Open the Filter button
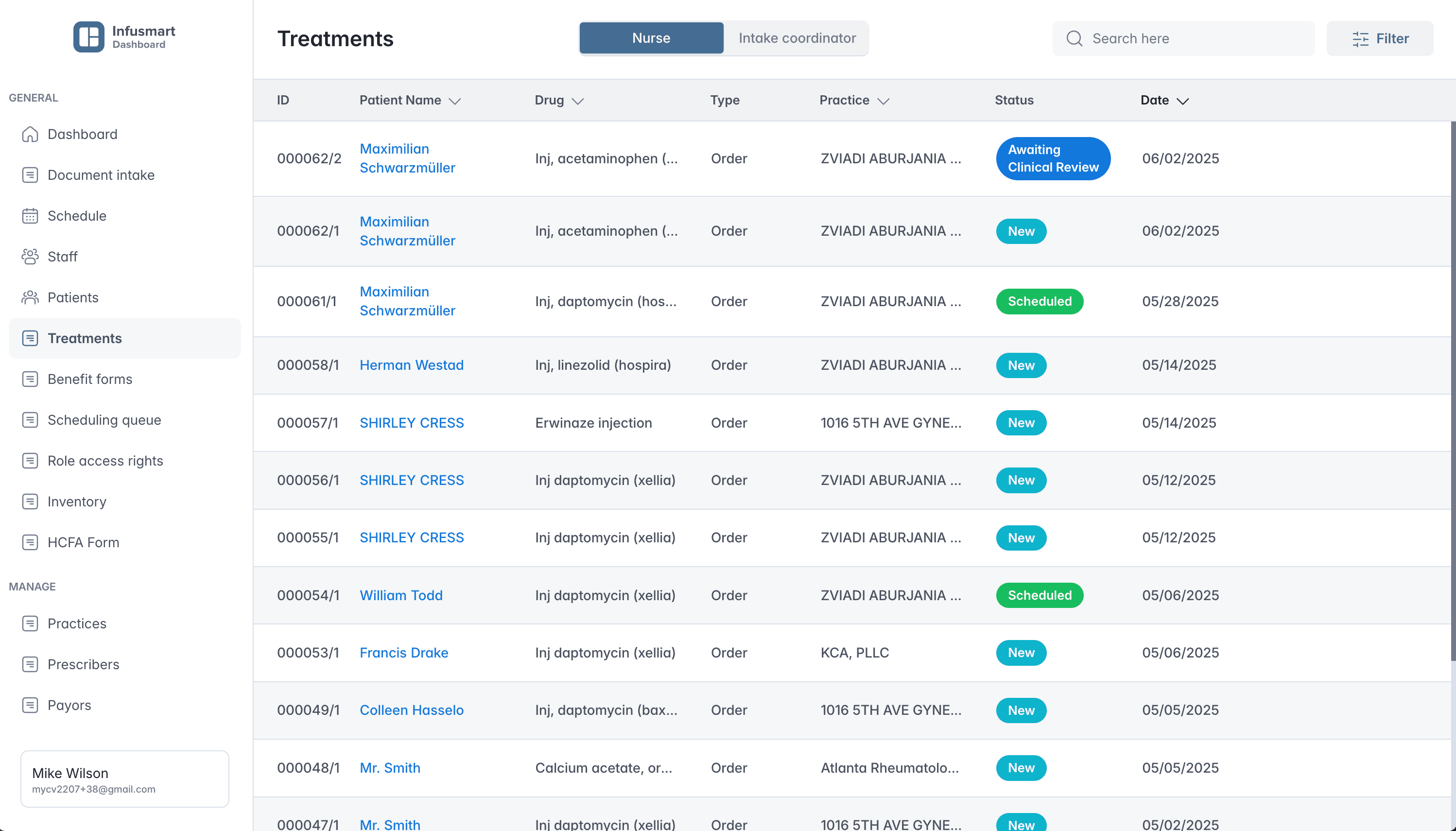This screenshot has width=1456, height=831. coord(1380,38)
